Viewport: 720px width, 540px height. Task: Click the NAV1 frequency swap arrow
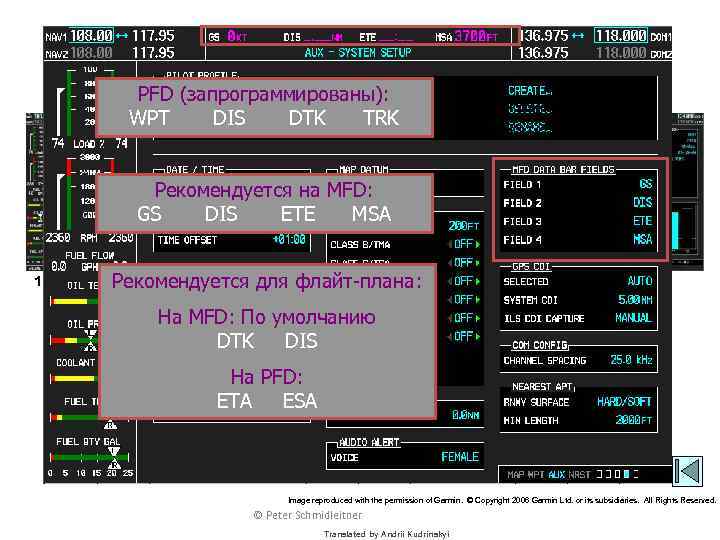click(x=122, y=35)
